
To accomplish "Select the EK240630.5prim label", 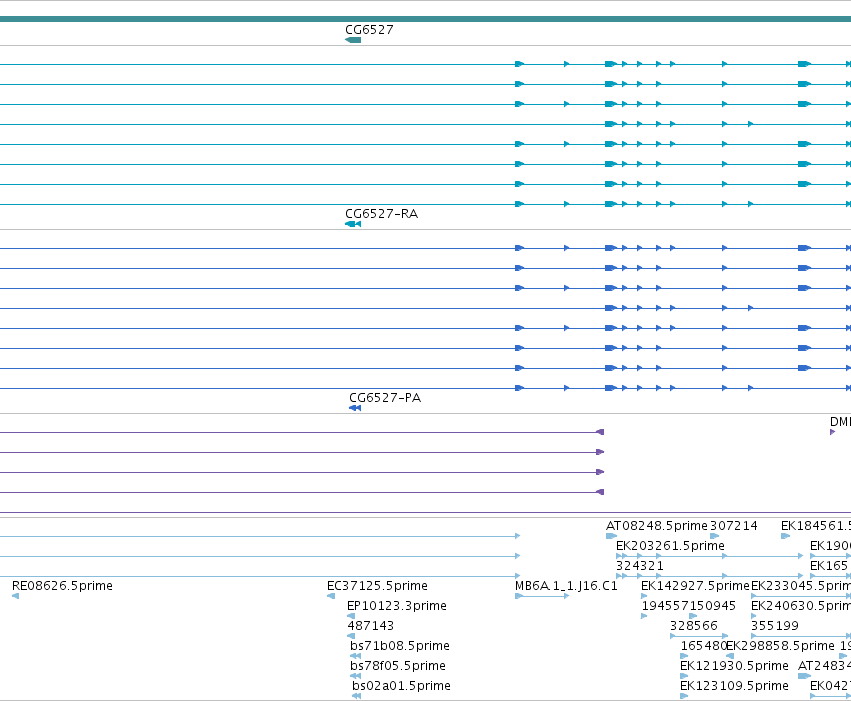I will click(801, 606).
